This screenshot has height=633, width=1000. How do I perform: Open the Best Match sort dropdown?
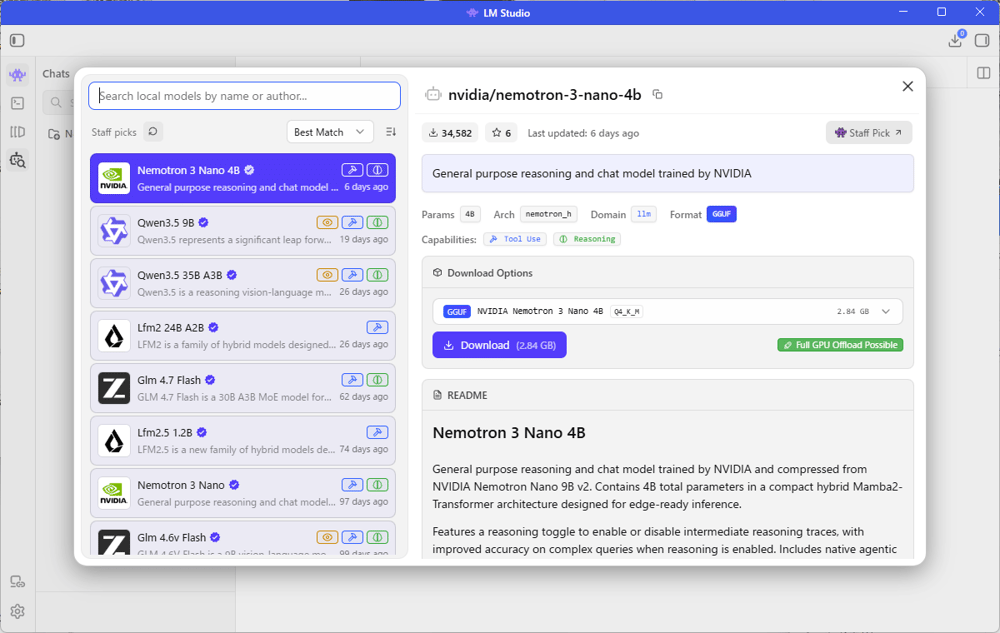coord(330,132)
